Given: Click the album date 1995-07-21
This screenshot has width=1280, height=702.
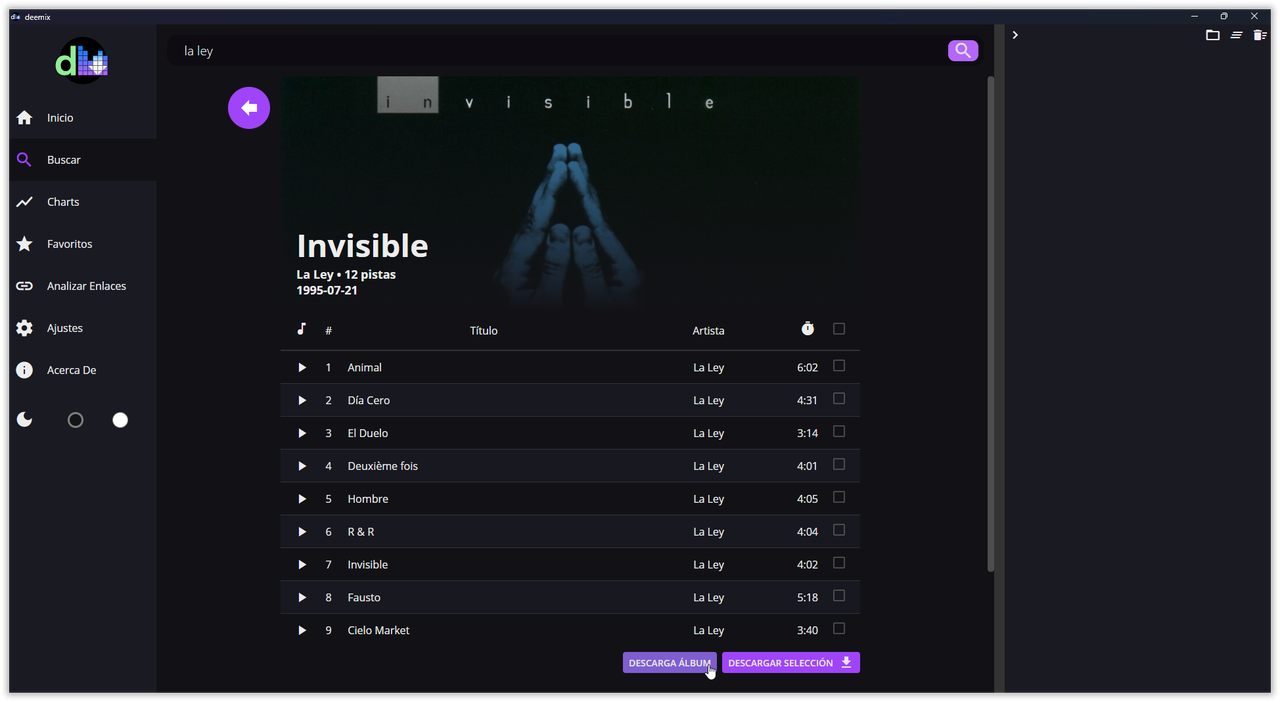Looking at the screenshot, I should point(327,291).
